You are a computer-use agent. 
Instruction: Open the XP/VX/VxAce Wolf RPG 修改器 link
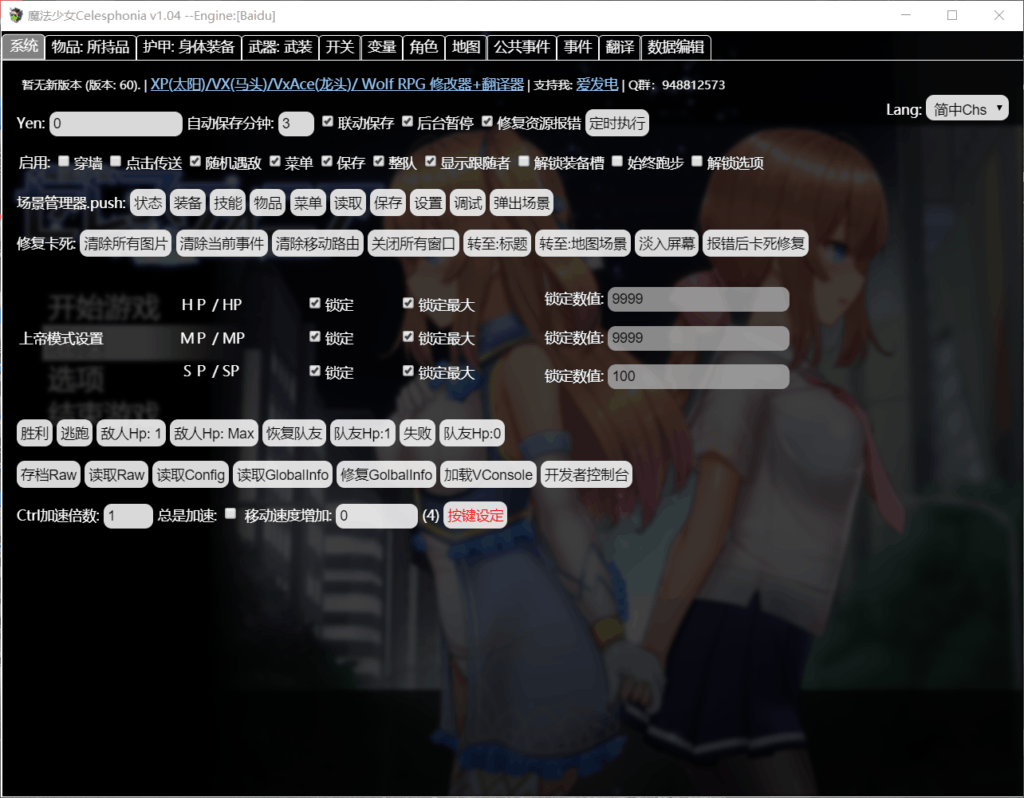click(337, 85)
